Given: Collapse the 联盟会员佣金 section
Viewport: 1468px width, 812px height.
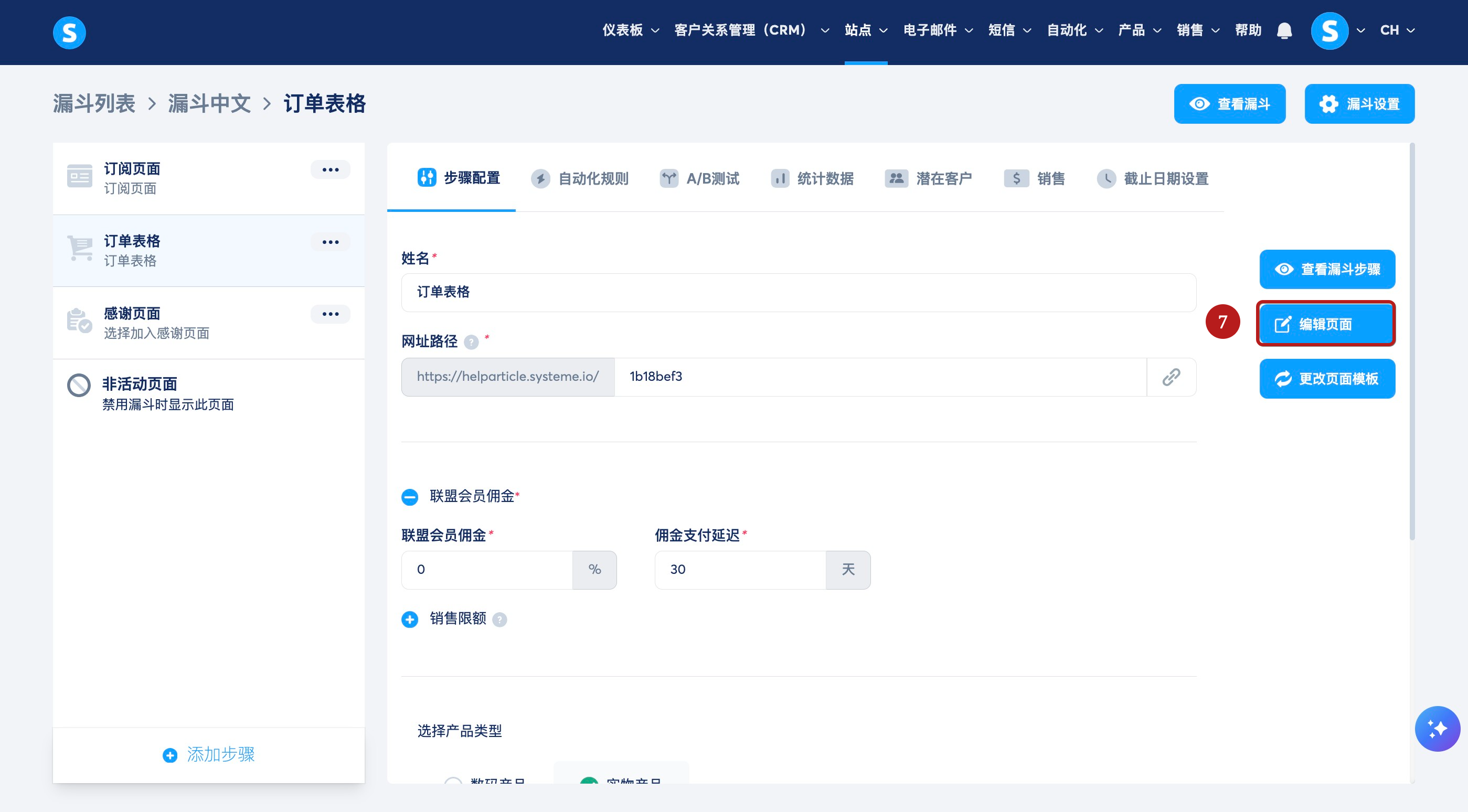Looking at the screenshot, I should tap(410, 497).
